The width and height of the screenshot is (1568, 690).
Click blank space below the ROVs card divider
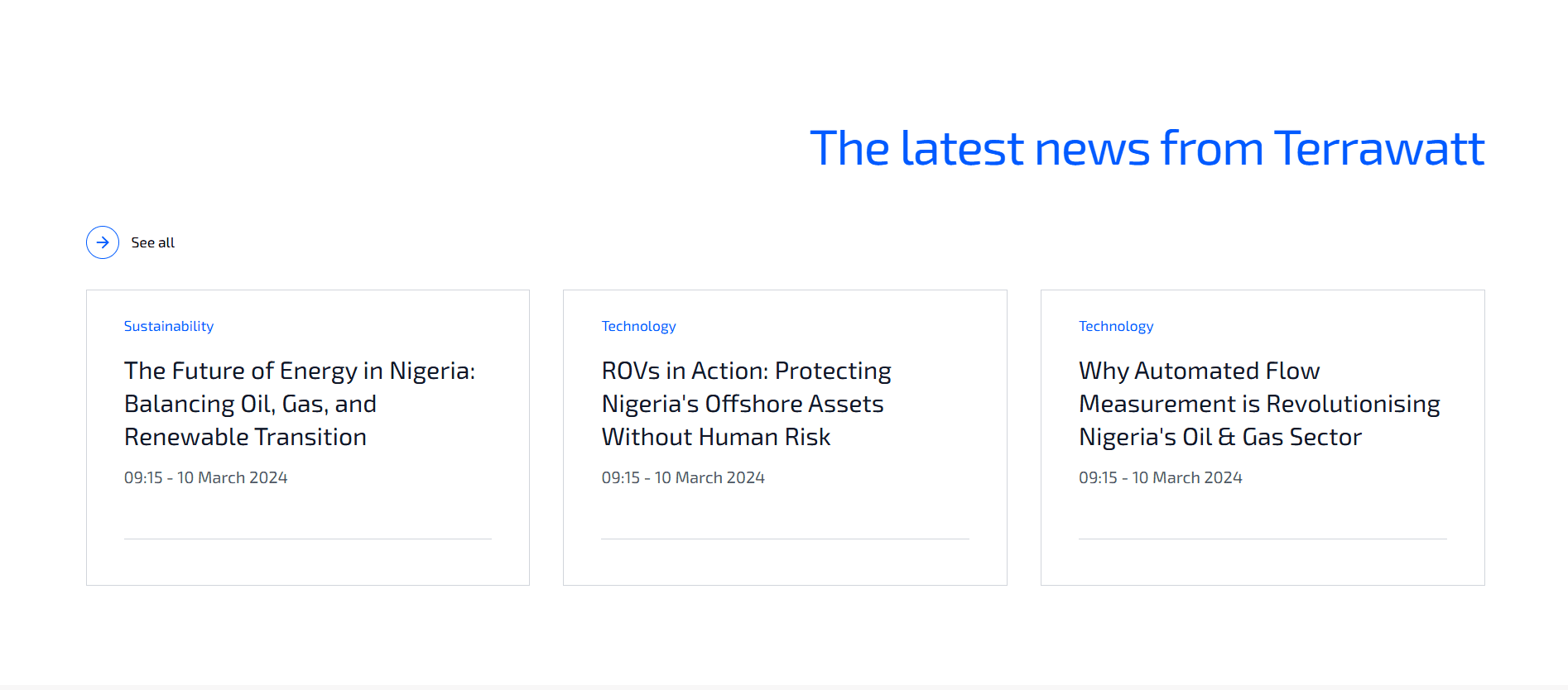785,563
